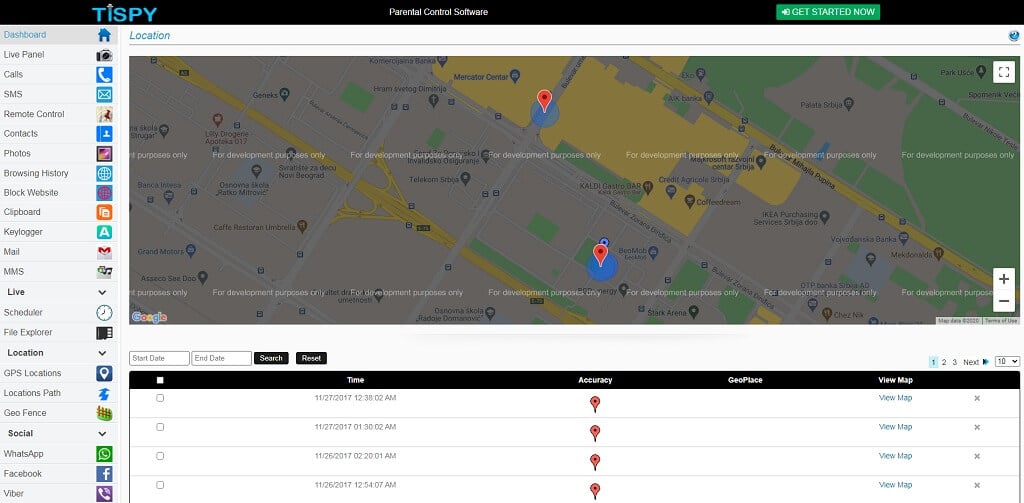Open View Map for 11/27/2017 12:38:02 AM

click(x=895, y=398)
